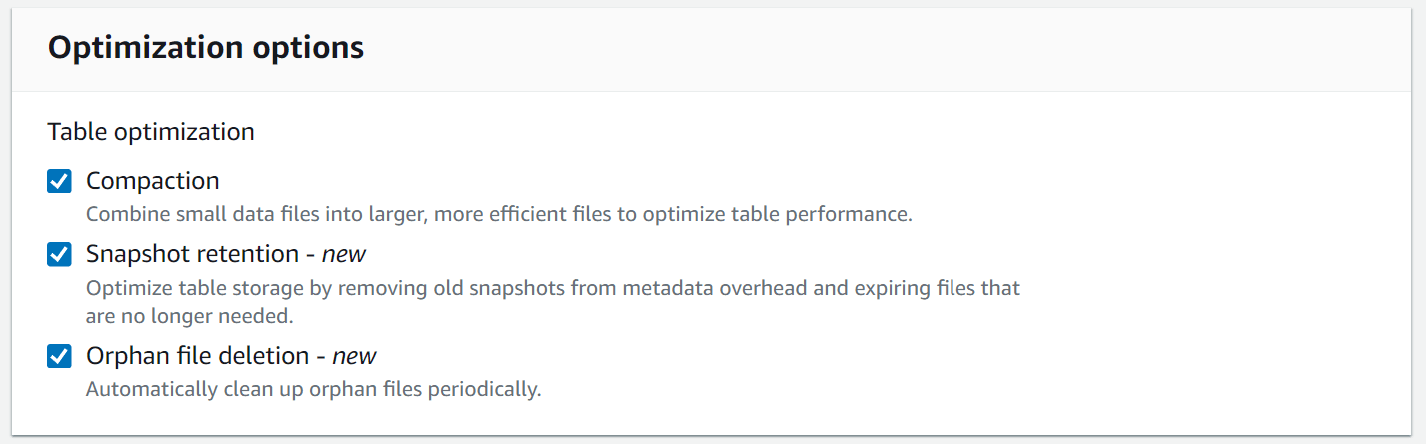Click the blue checkmark next to Orphan file deletion

point(60,356)
